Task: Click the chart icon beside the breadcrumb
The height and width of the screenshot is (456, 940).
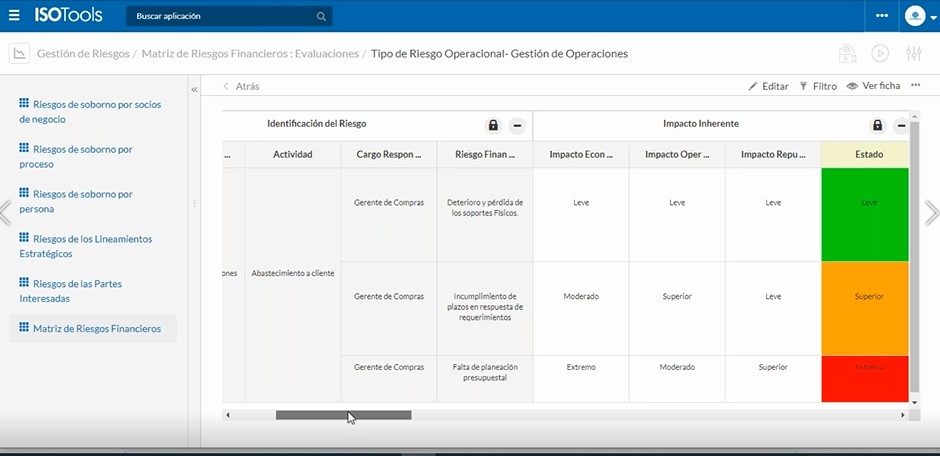Action: 18,54
